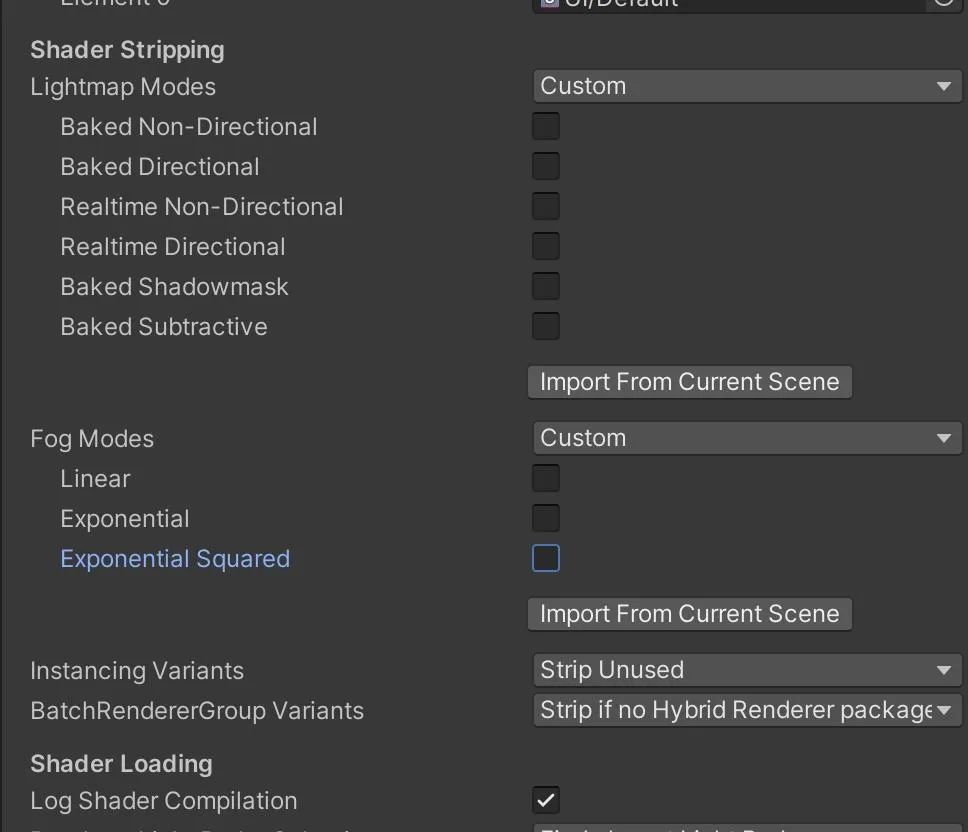Screen dimensions: 968x832
Task: Click Import From Current Scene under Fog Modes
Action: click(x=689, y=614)
